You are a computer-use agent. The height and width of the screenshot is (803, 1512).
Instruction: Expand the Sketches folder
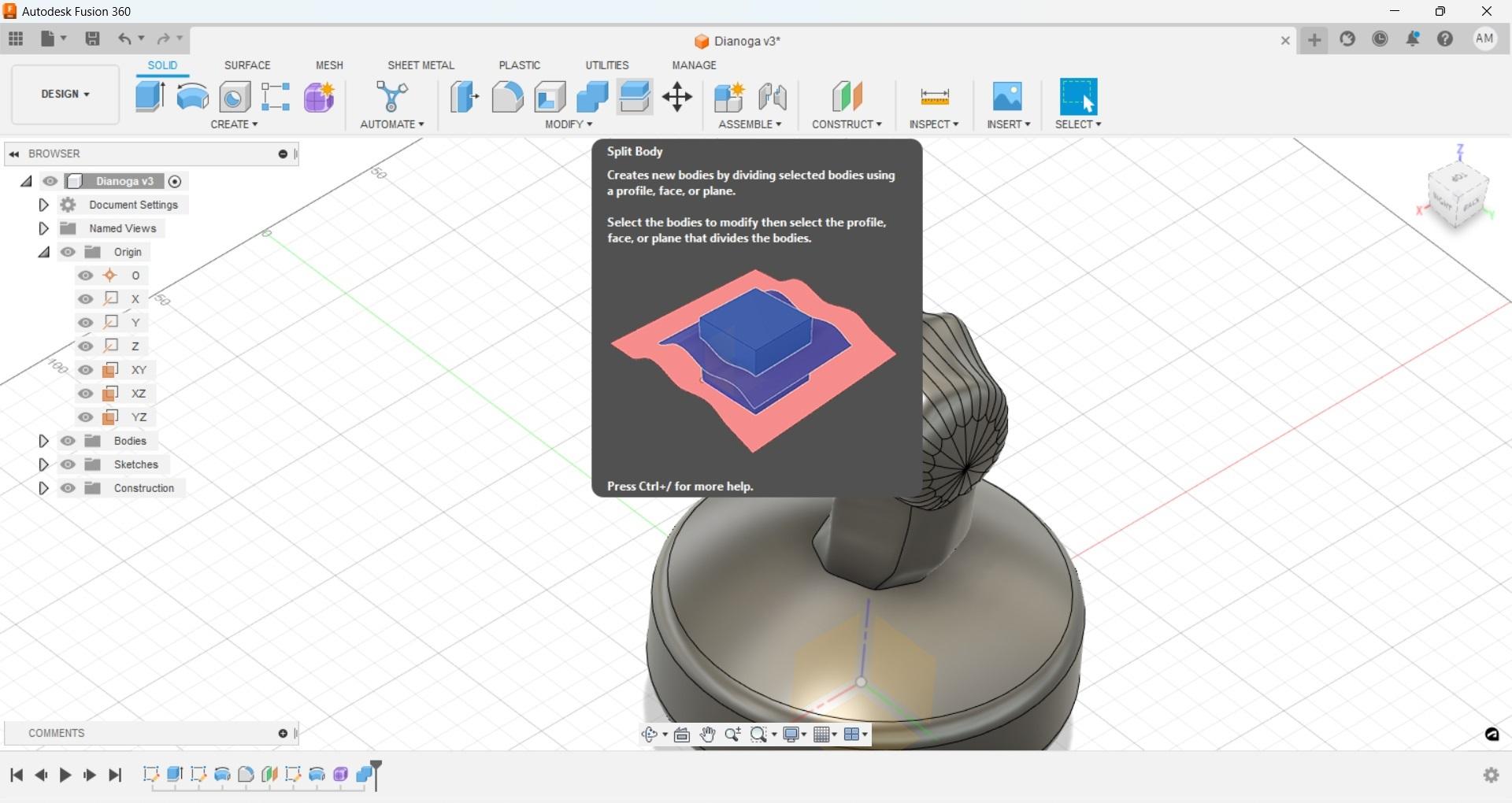(43, 464)
